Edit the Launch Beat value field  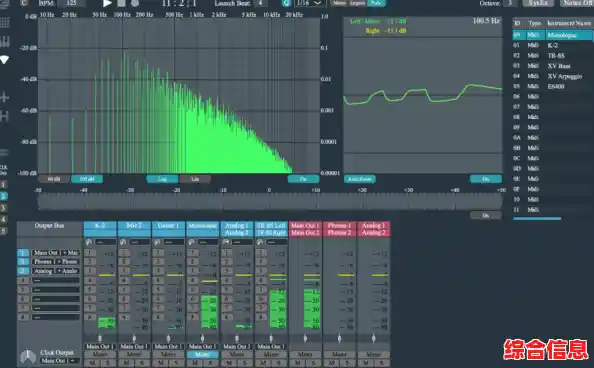click(261, 3)
